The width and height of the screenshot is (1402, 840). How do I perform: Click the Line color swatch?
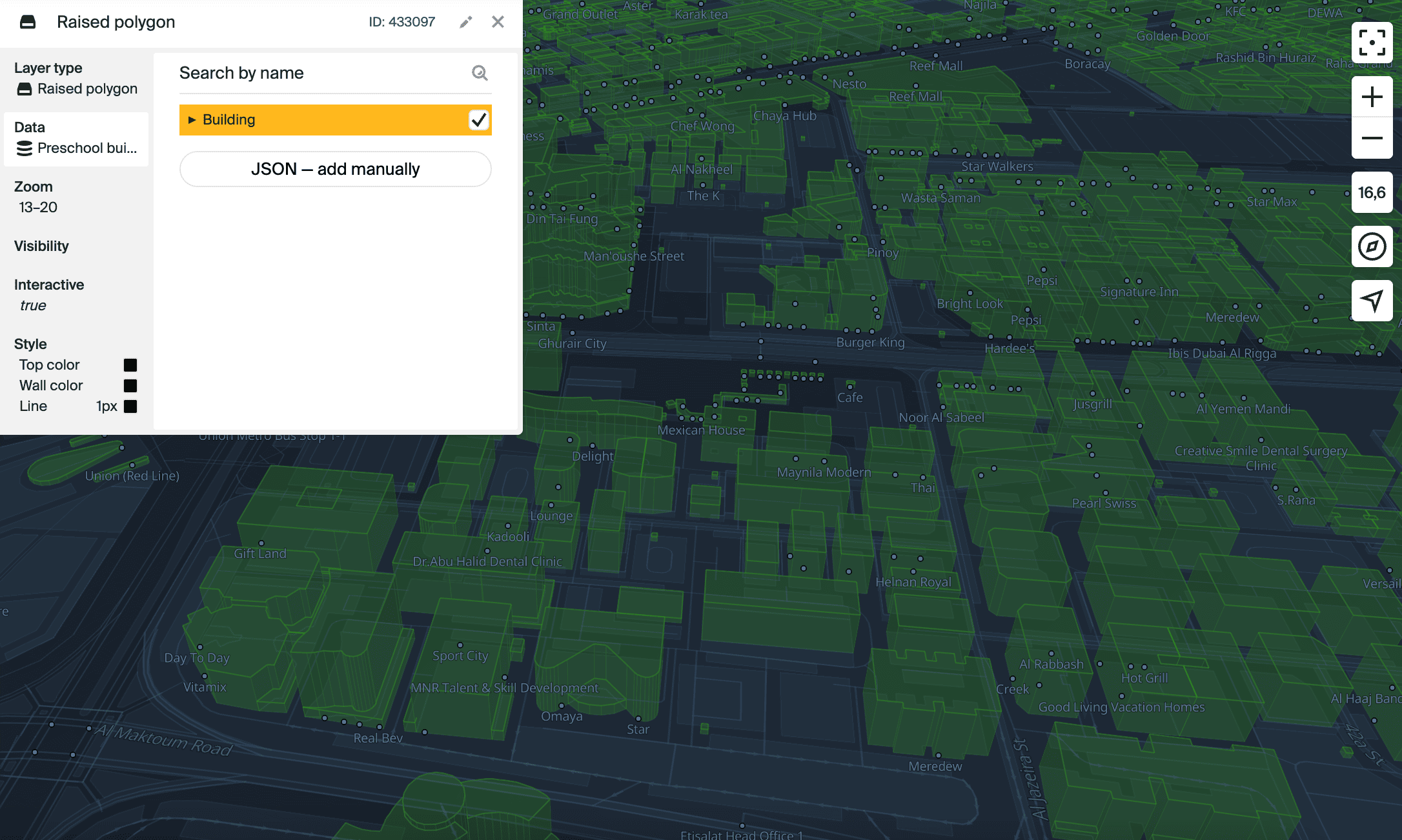(130, 406)
